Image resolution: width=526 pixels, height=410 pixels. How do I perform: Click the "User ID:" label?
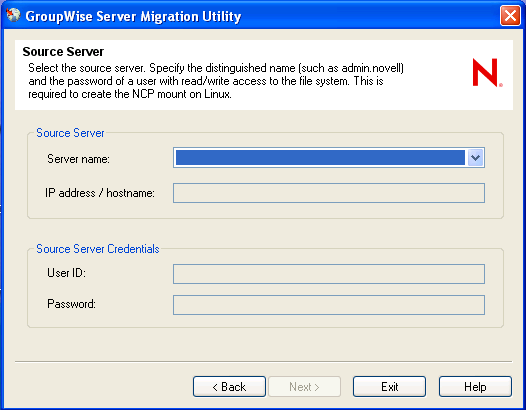[x=66, y=273]
